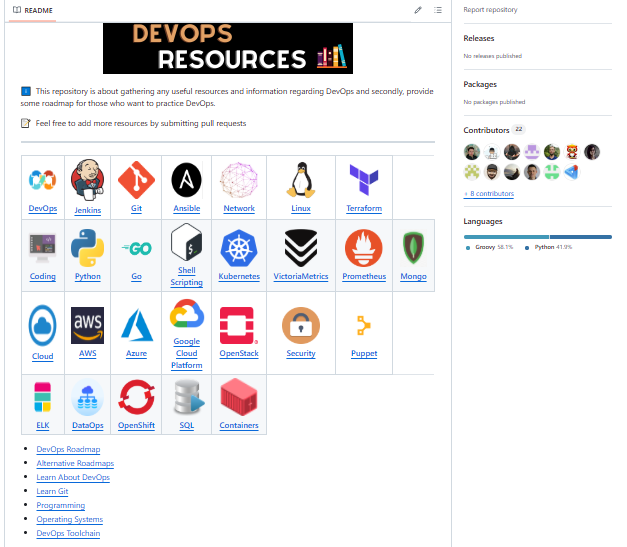Open the Report repository link
This screenshot has width=627, height=547.
pos(490,10)
